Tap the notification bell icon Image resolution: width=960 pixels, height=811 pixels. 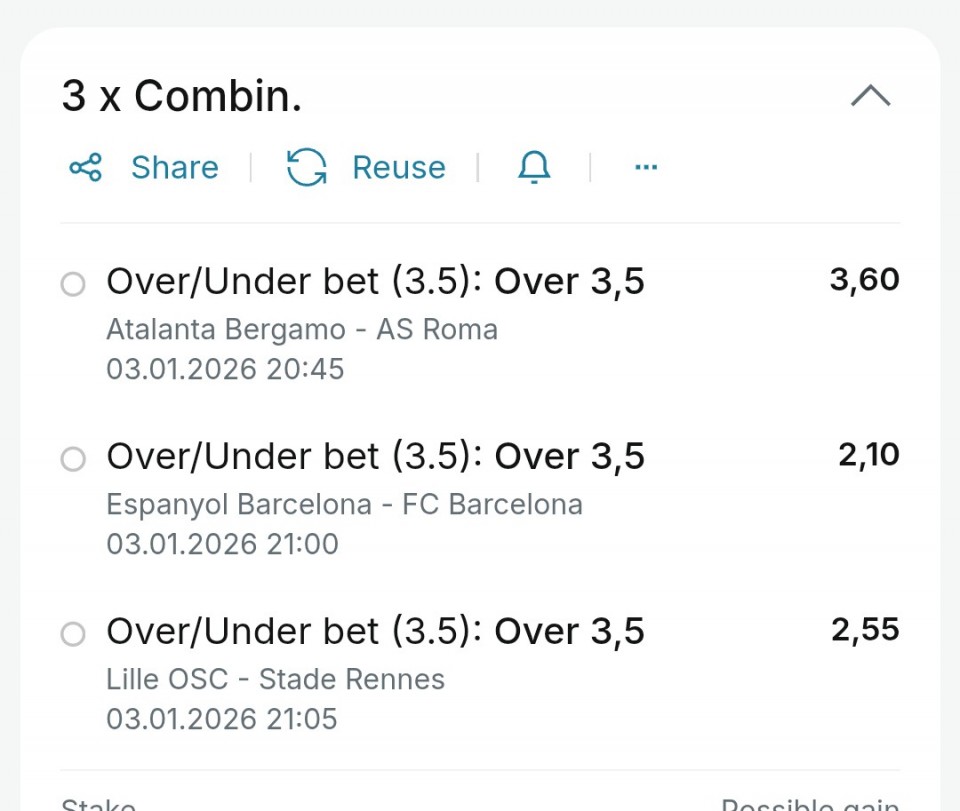coord(534,167)
